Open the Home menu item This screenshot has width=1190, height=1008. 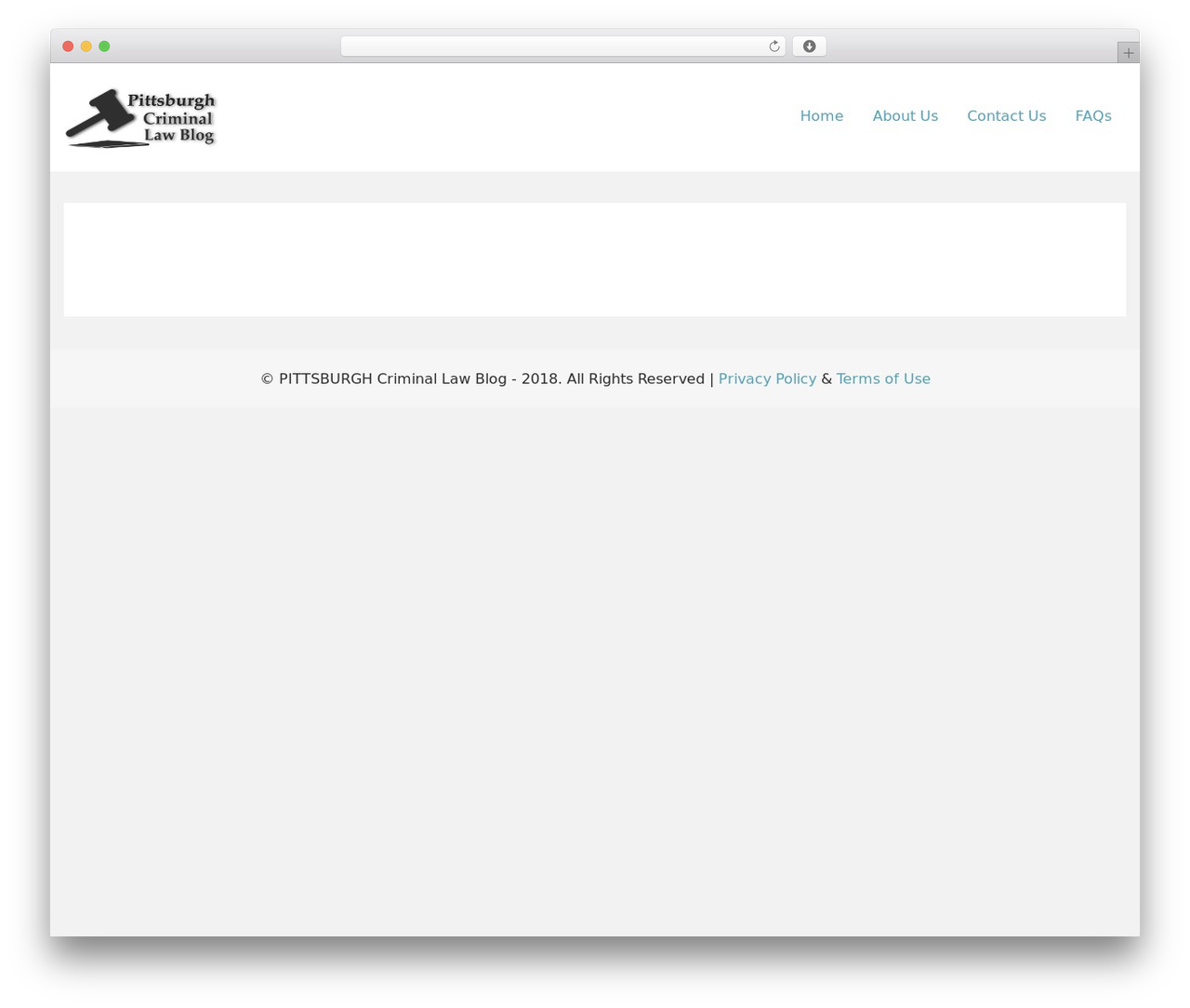(x=822, y=116)
